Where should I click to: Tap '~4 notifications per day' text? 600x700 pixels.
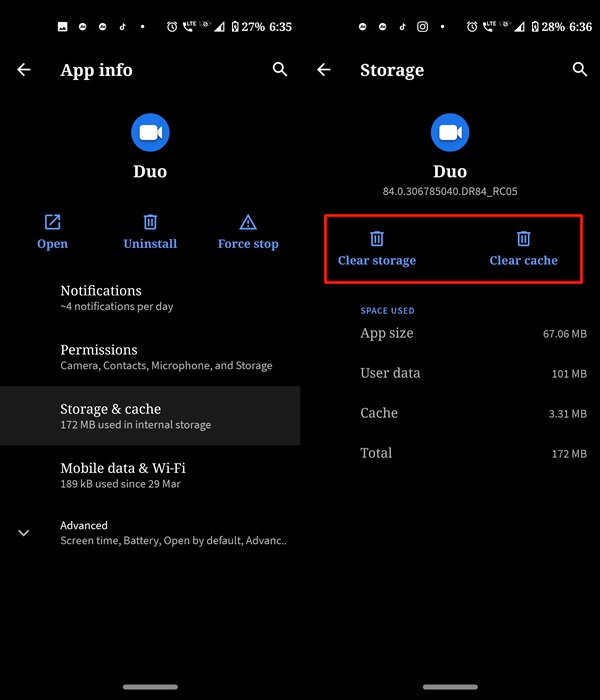coord(117,306)
